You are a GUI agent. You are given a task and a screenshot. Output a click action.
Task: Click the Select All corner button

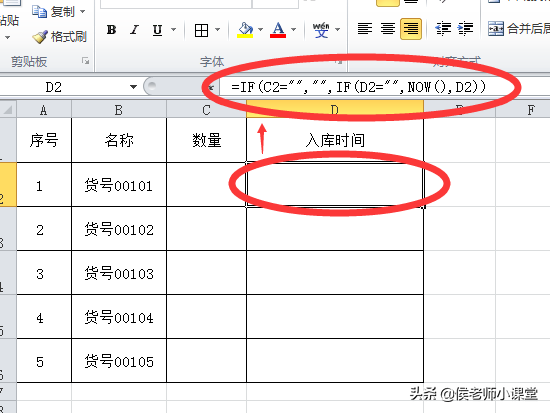[x=8, y=110]
